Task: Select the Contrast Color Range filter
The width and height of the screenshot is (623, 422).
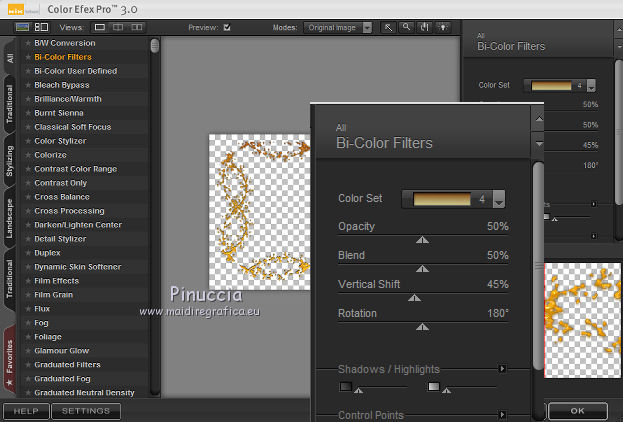Action: (x=75, y=169)
